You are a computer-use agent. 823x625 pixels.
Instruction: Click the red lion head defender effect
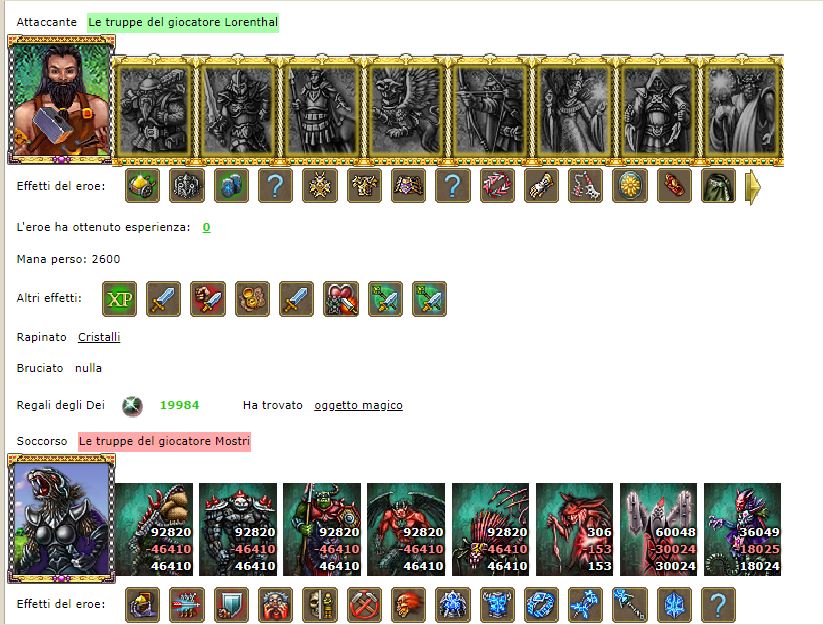(x=408, y=605)
